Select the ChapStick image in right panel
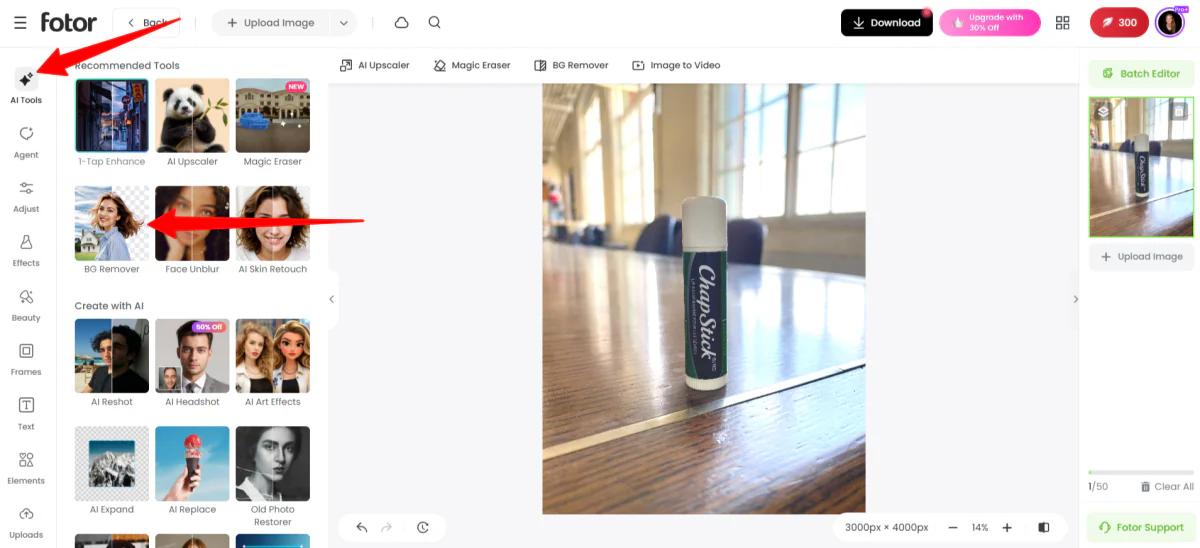 tap(1141, 167)
